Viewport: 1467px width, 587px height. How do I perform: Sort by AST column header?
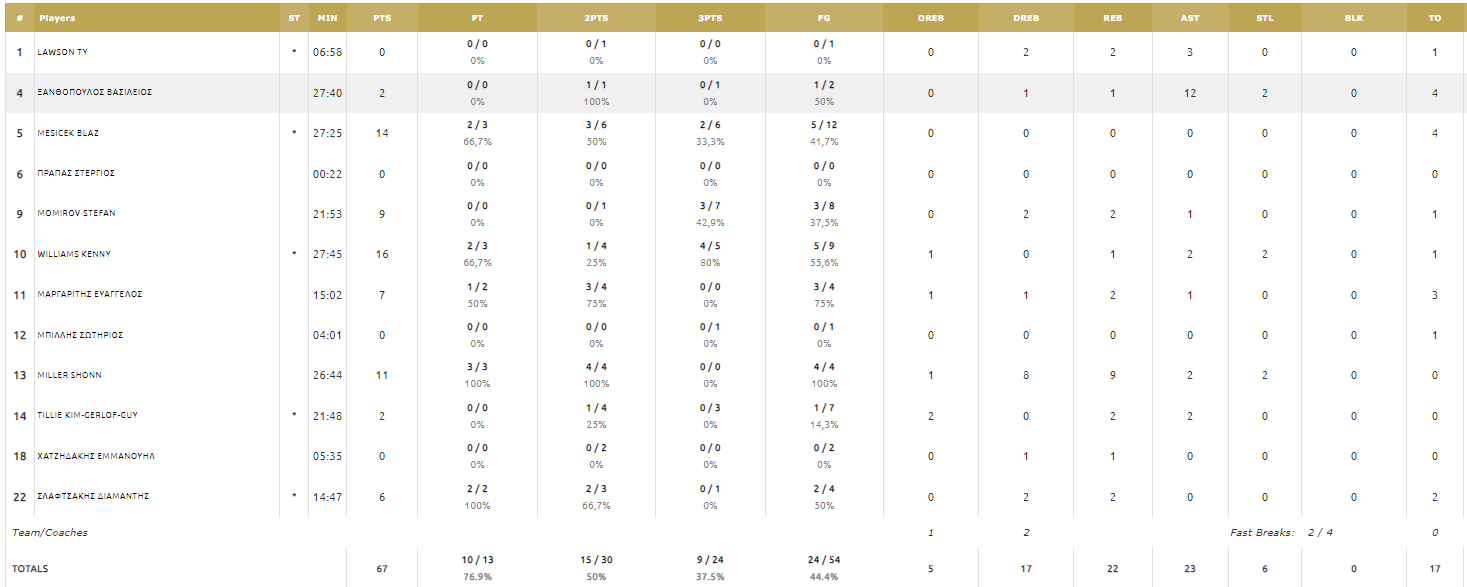pos(1189,18)
